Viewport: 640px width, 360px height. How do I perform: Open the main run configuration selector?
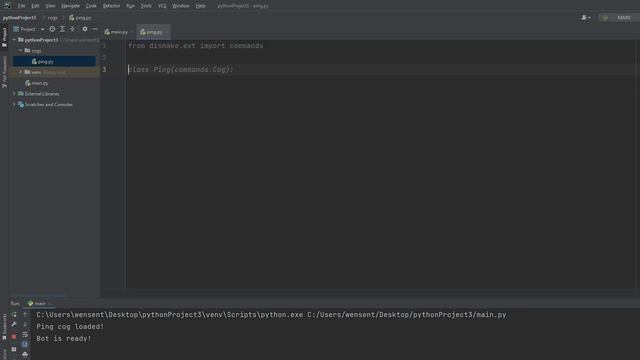click(x=619, y=18)
